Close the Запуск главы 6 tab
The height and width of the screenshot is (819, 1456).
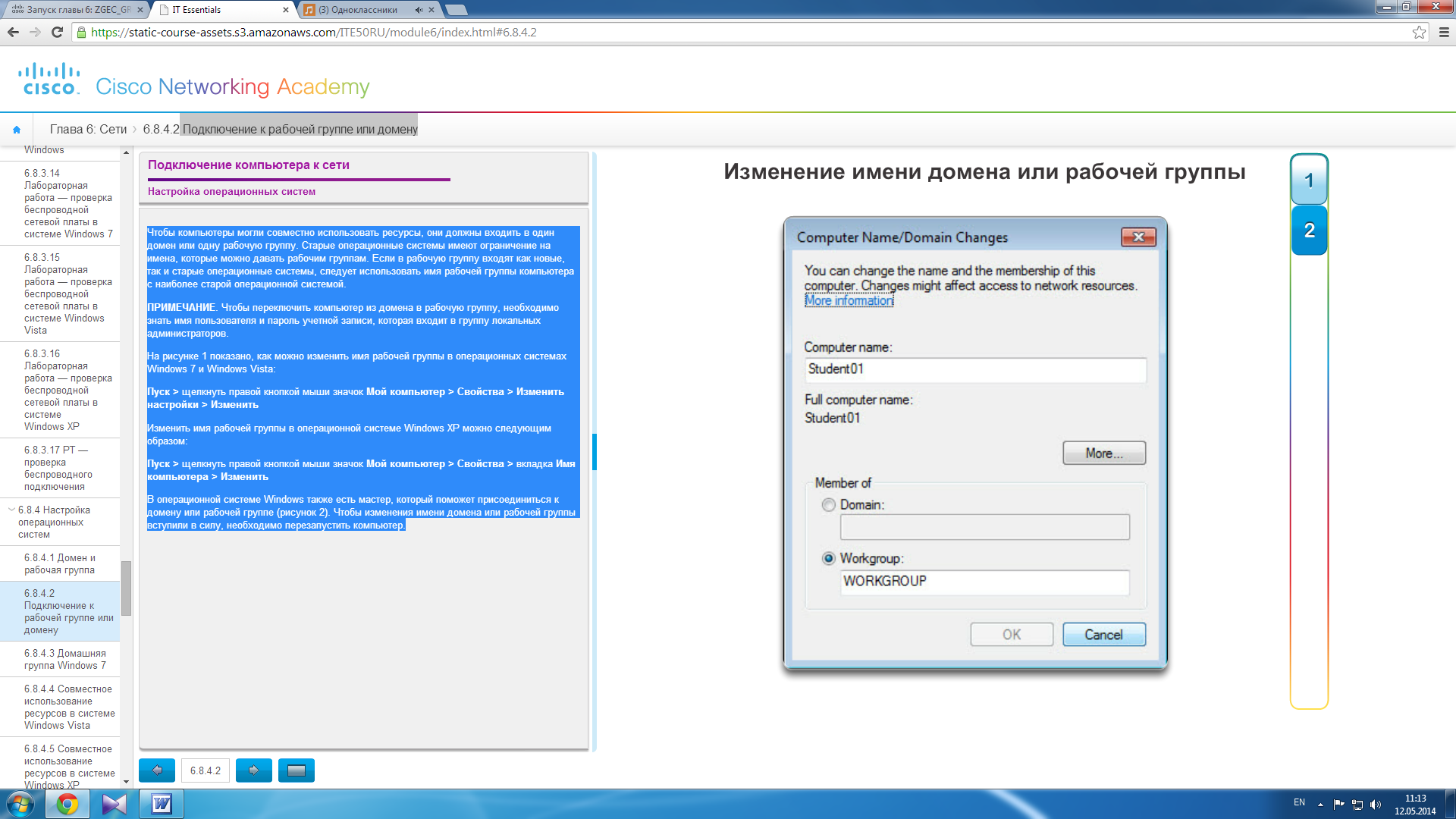pos(140,10)
